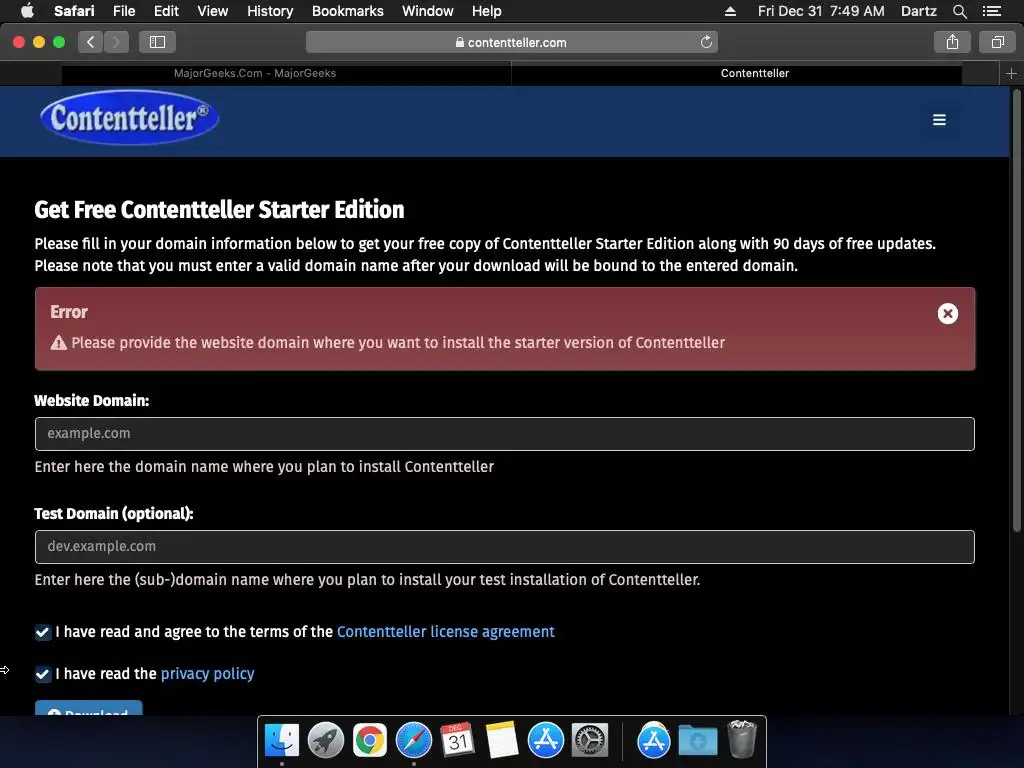Click the Contentteller logo
Screen dimensions: 1024x768
coord(129,118)
